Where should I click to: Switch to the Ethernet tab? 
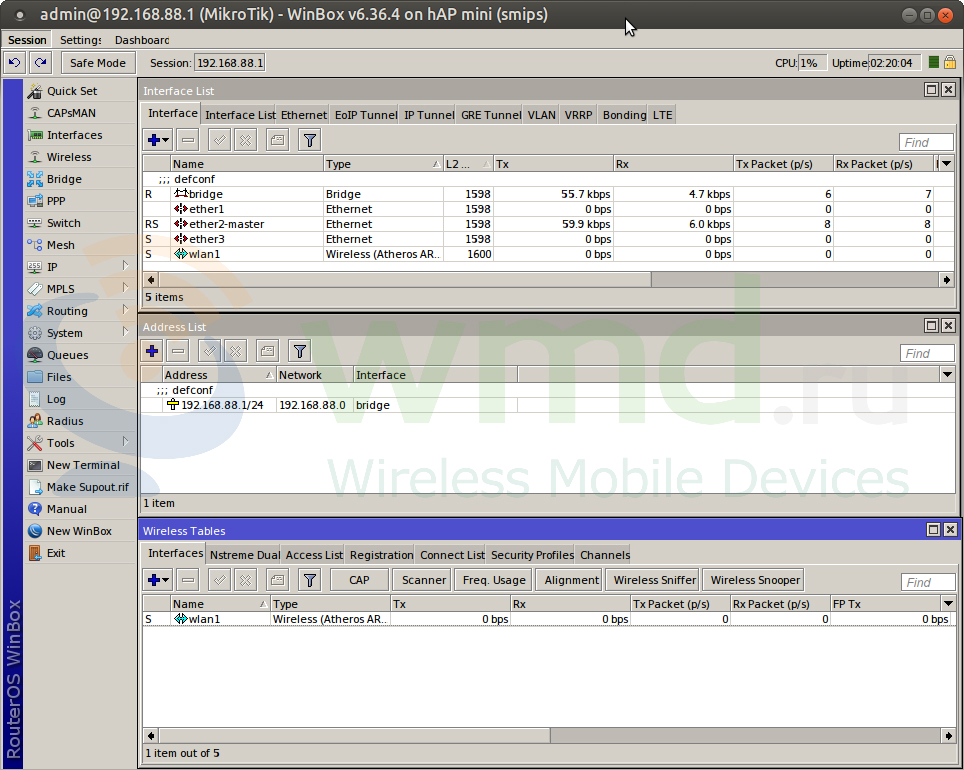click(304, 115)
